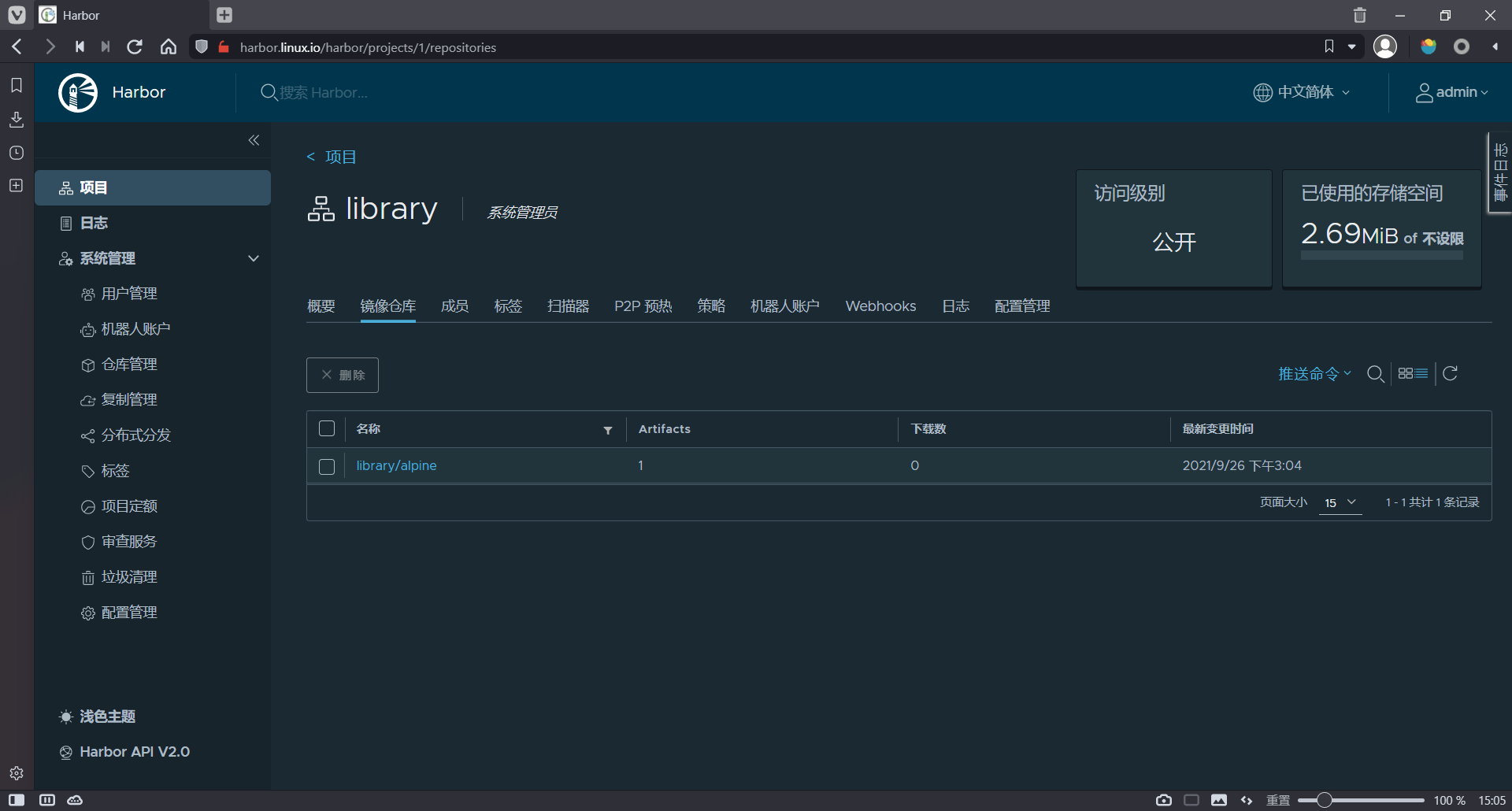Open Vivaldi settings gear

point(17,773)
